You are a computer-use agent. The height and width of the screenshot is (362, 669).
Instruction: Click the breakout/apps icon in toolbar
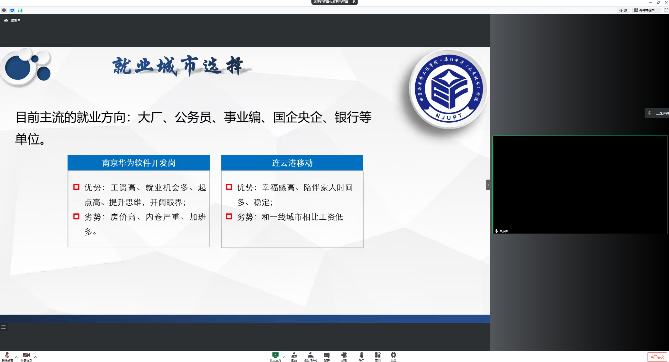pos(378,356)
